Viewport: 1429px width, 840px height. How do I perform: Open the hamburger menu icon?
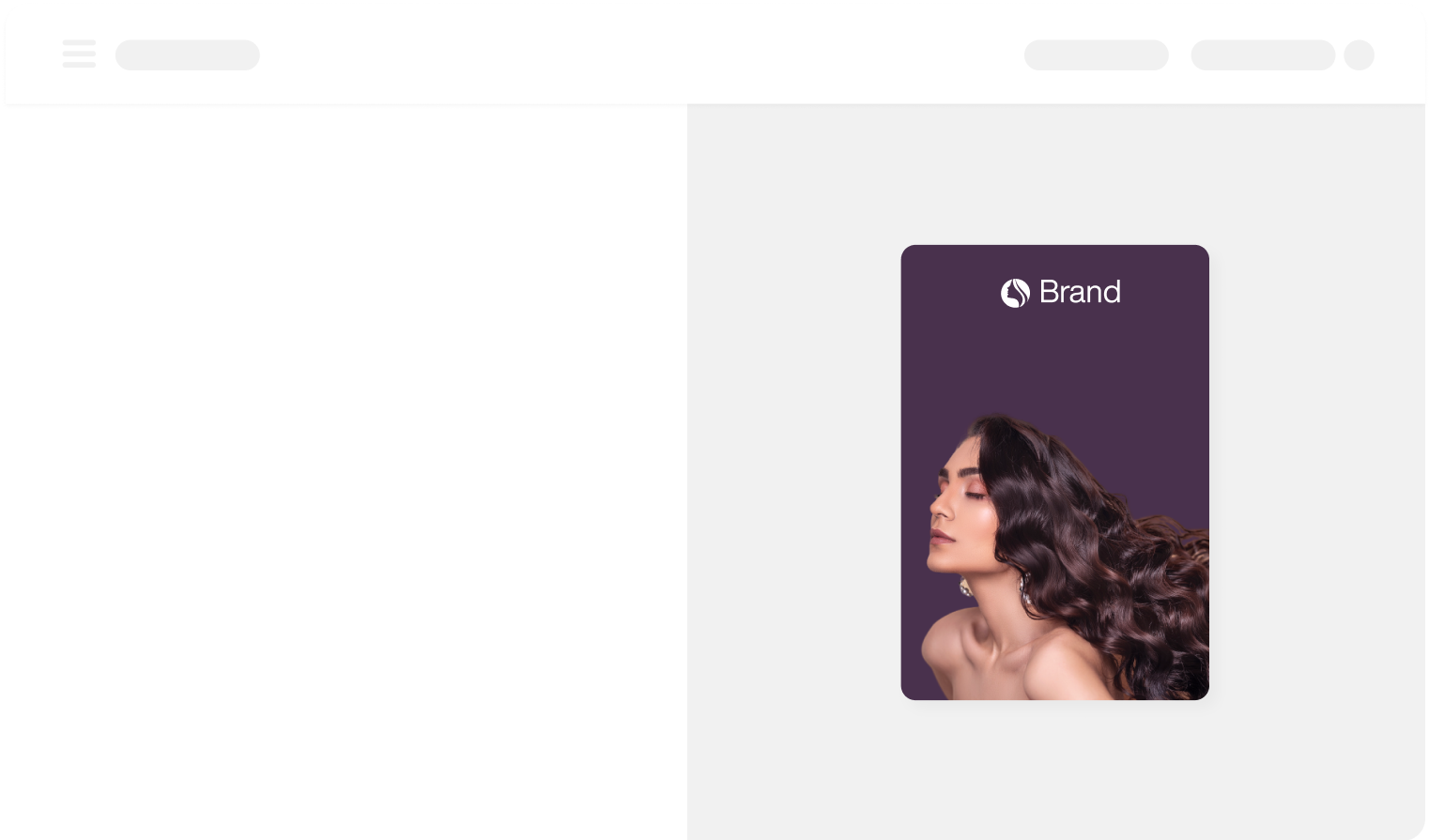pyautogui.click(x=79, y=53)
